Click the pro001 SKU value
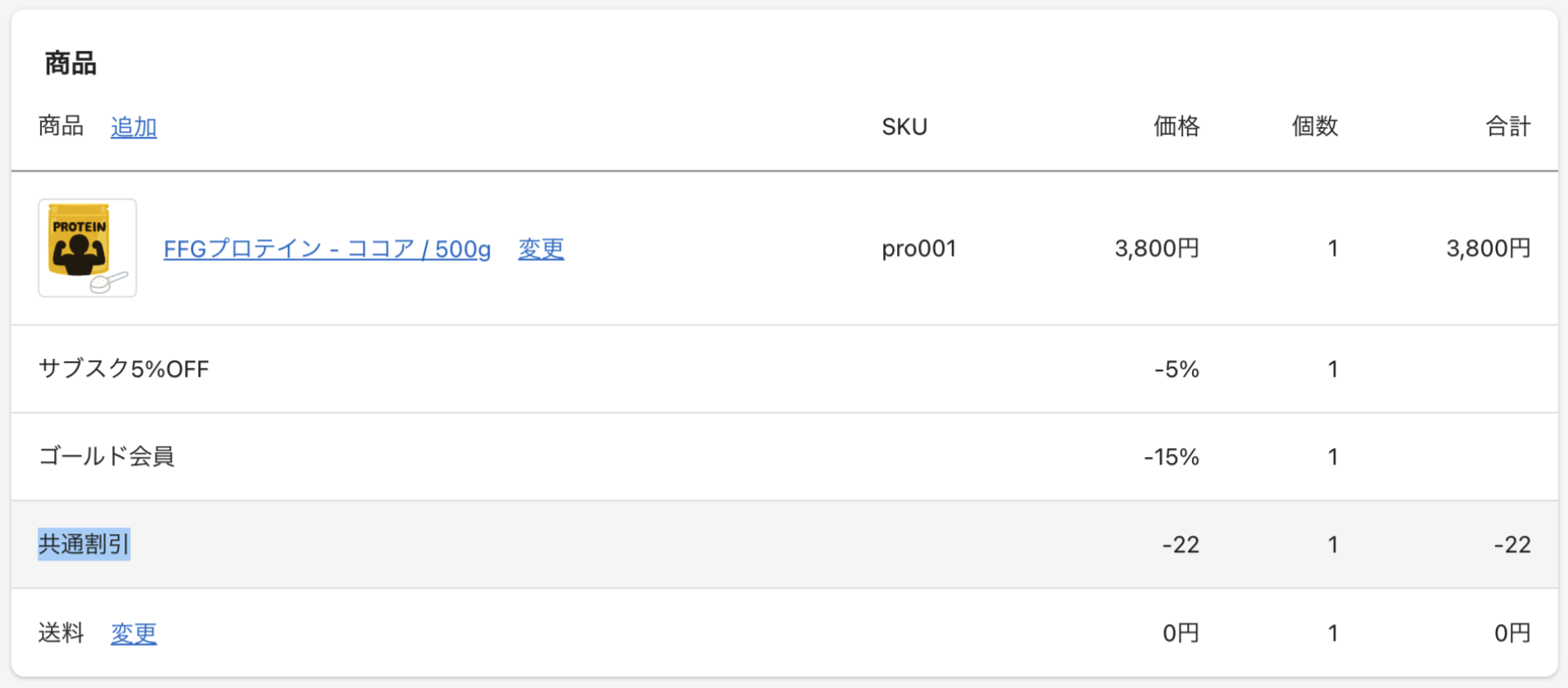Screen dimensions: 1568x688 (x=919, y=249)
